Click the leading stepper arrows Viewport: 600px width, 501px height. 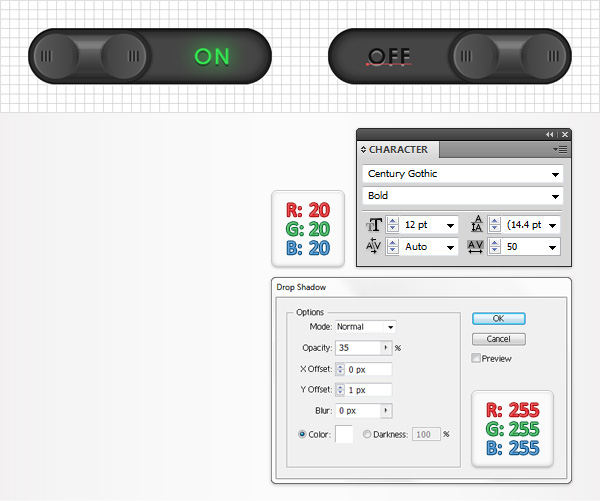pos(494,225)
